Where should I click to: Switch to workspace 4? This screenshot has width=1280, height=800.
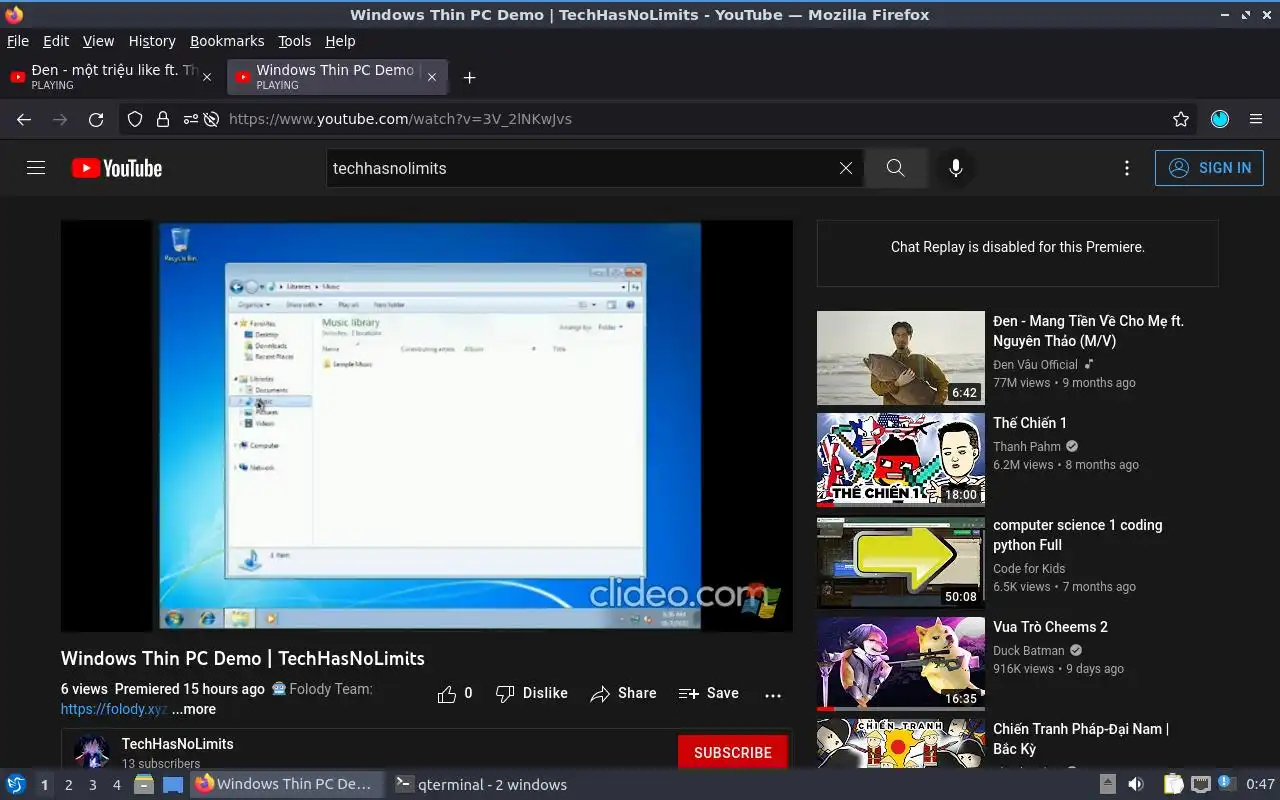(x=116, y=785)
